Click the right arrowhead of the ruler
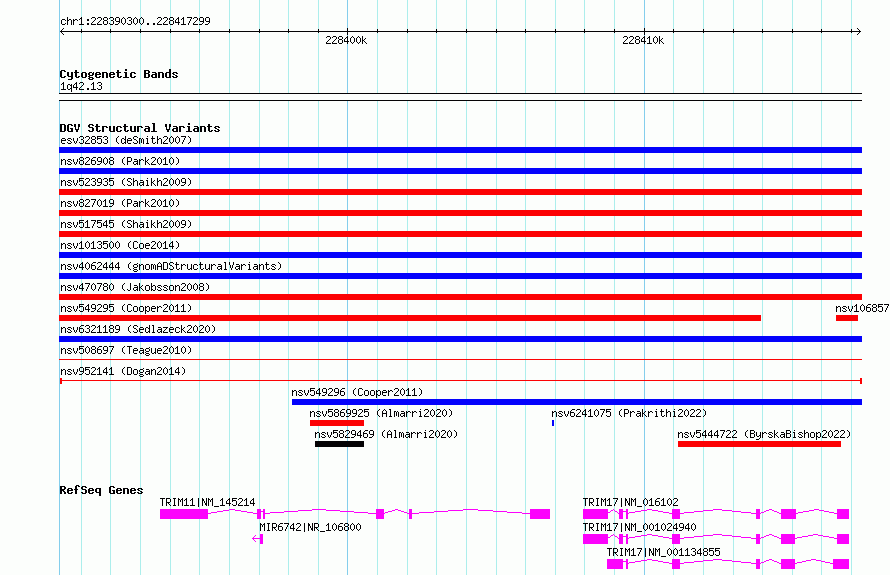 pos(858,31)
